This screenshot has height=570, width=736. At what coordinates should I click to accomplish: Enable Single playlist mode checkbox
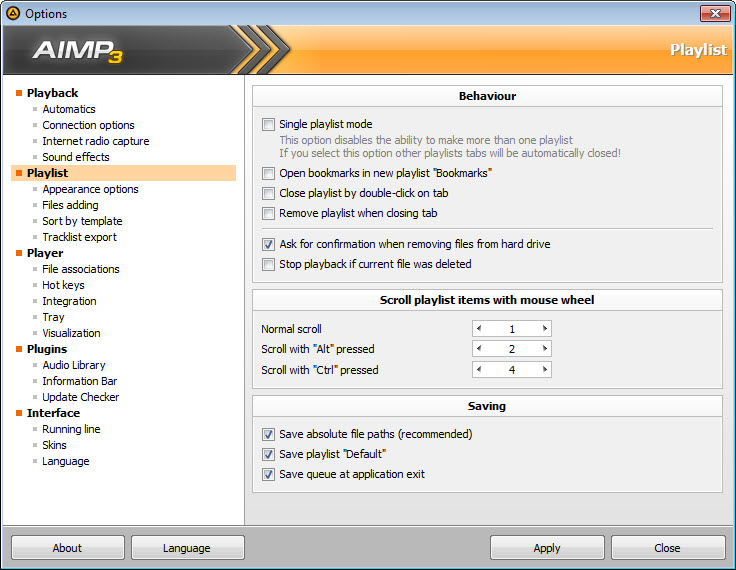pyautogui.click(x=268, y=124)
